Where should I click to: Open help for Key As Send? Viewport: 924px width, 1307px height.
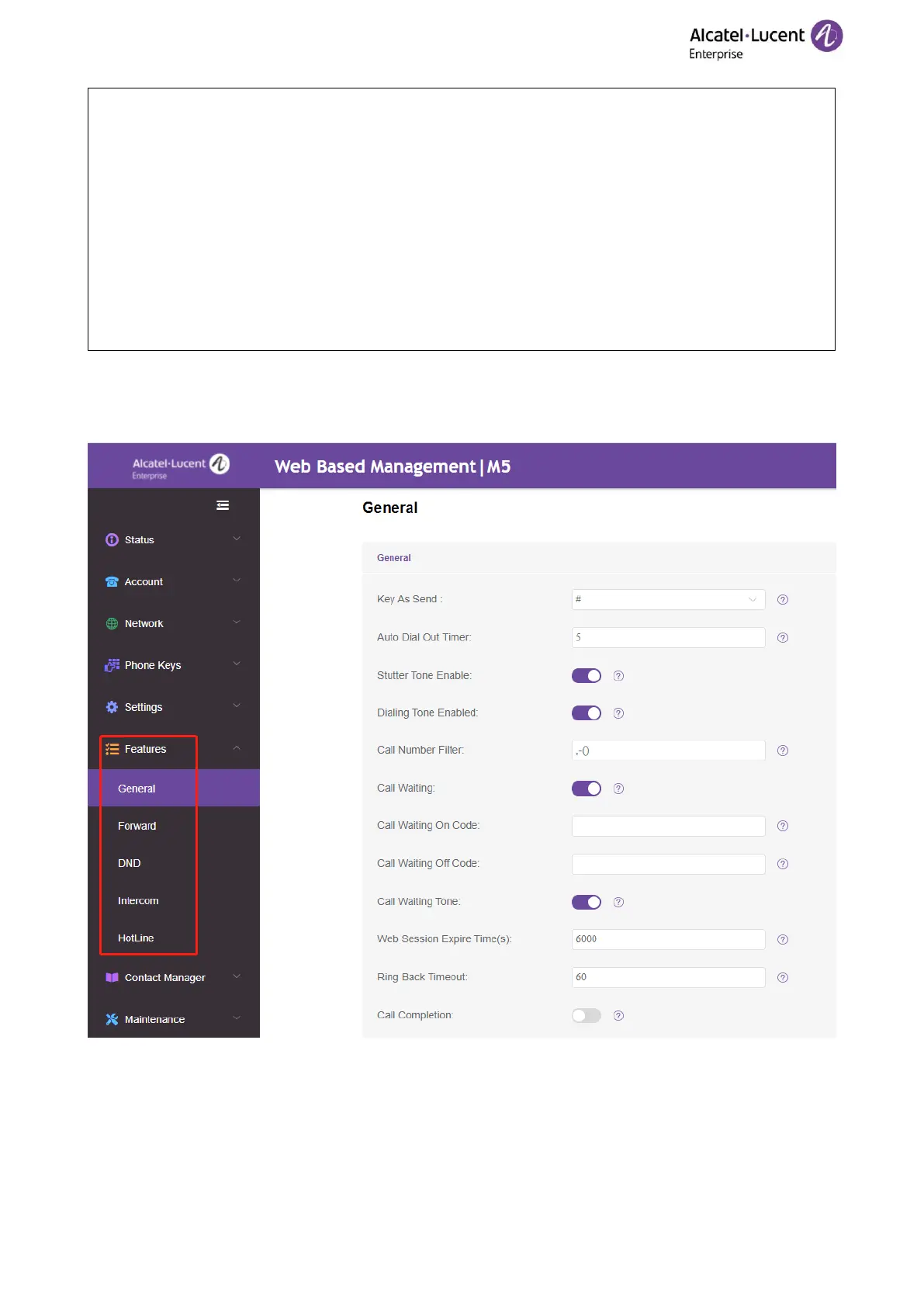tap(783, 600)
